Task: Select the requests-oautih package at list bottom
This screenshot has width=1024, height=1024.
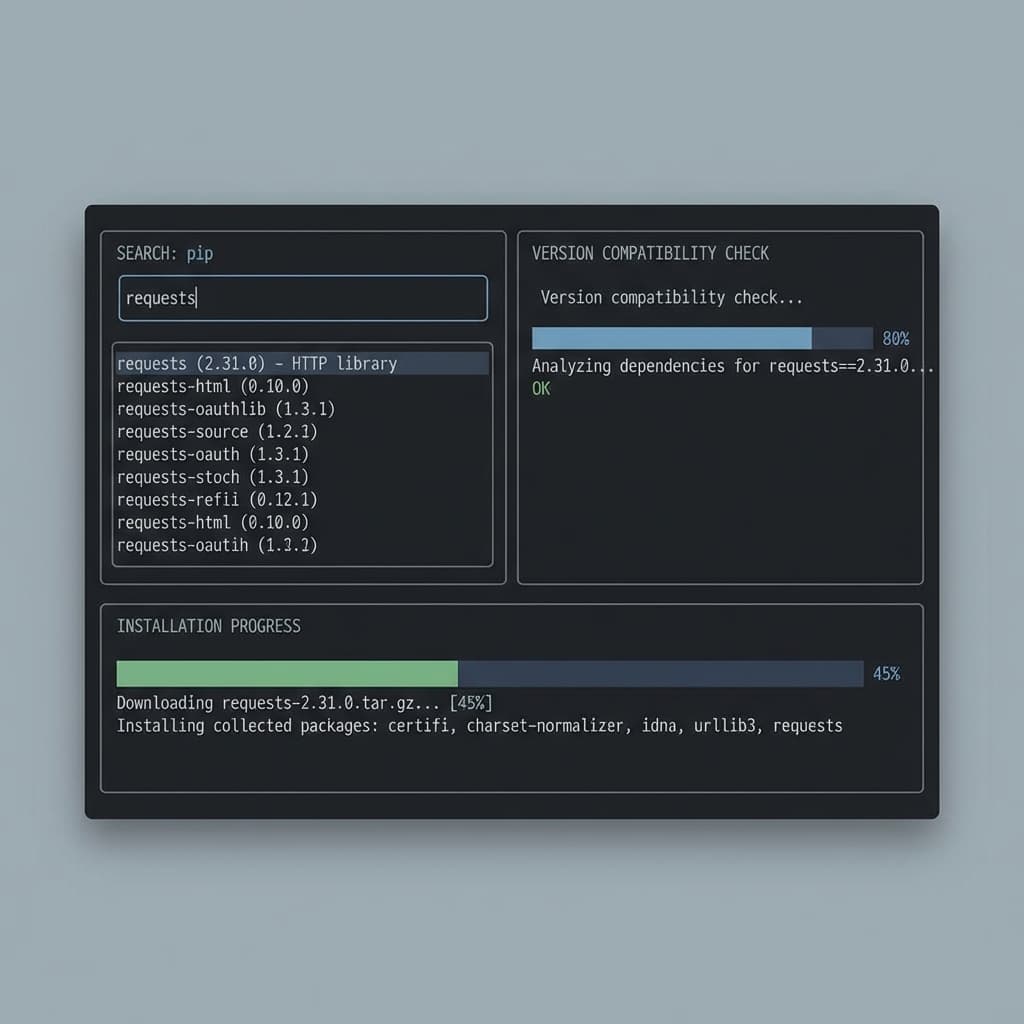Action: (x=216, y=545)
